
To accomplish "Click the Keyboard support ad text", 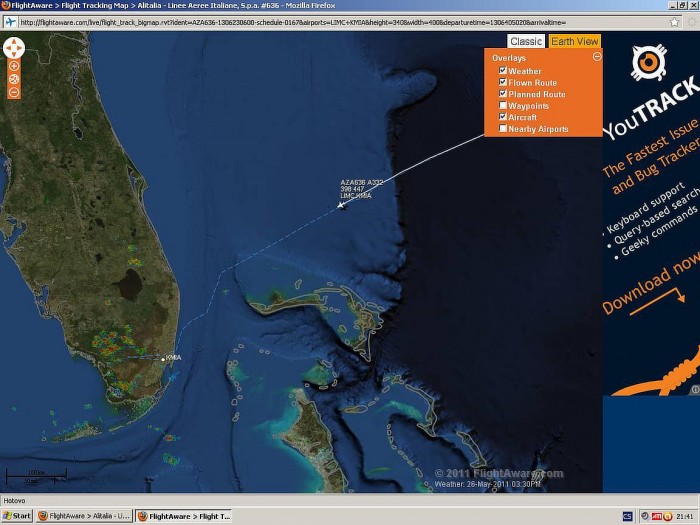I will [x=646, y=208].
